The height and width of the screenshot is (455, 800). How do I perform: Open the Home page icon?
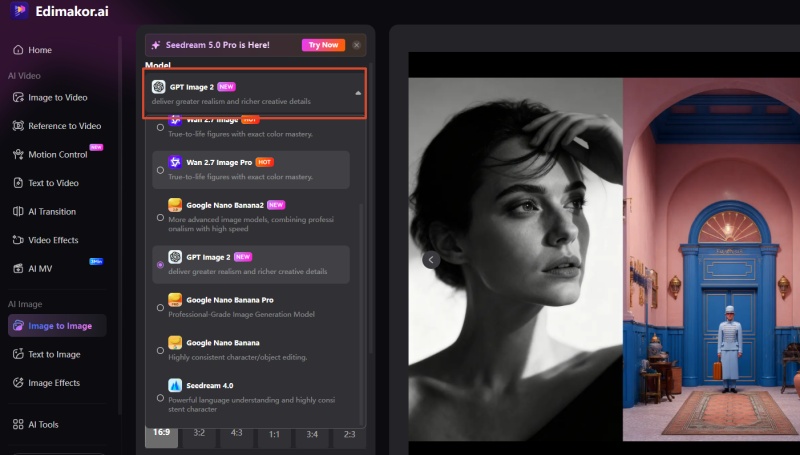pos(18,50)
